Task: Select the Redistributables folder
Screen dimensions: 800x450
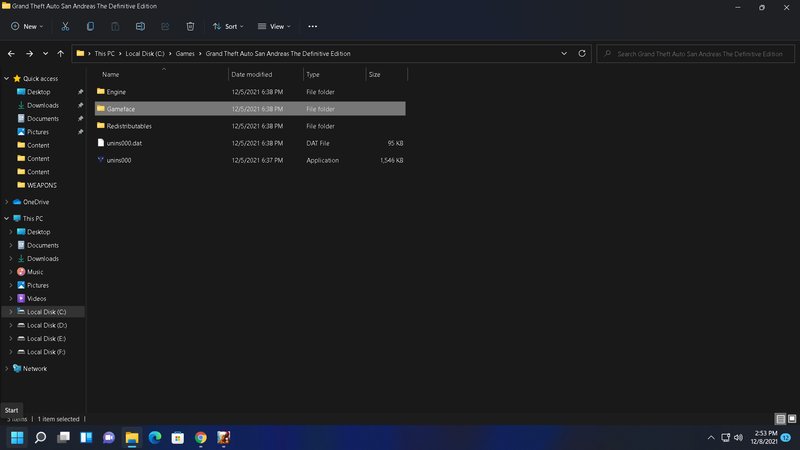Action: point(250,126)
